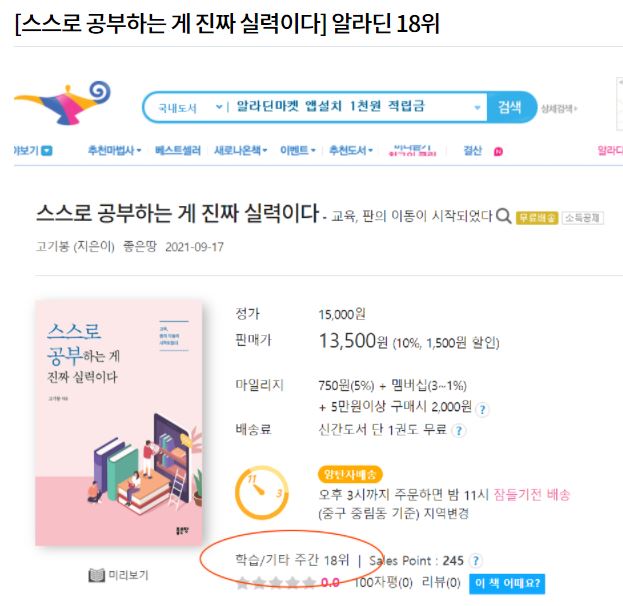Click the 이 책 어때요? button

coord(509,583)
